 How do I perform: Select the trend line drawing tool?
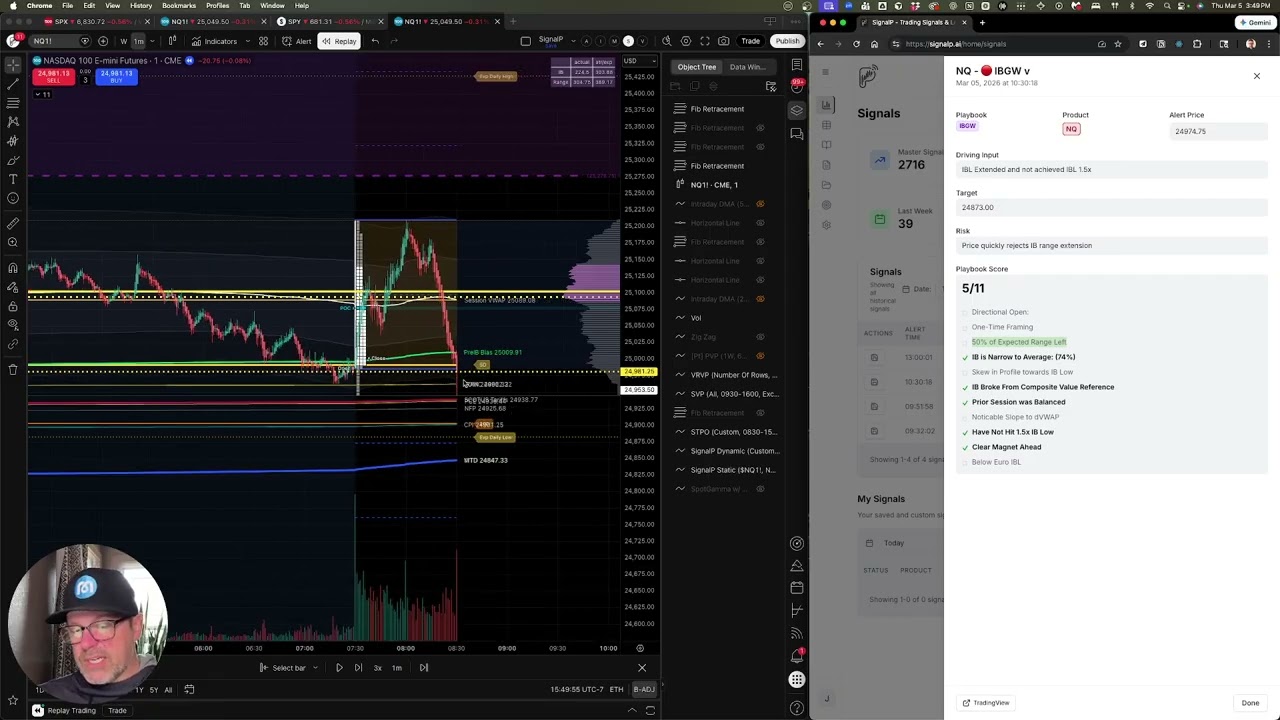pyautogui.click(x=13, y=84)
